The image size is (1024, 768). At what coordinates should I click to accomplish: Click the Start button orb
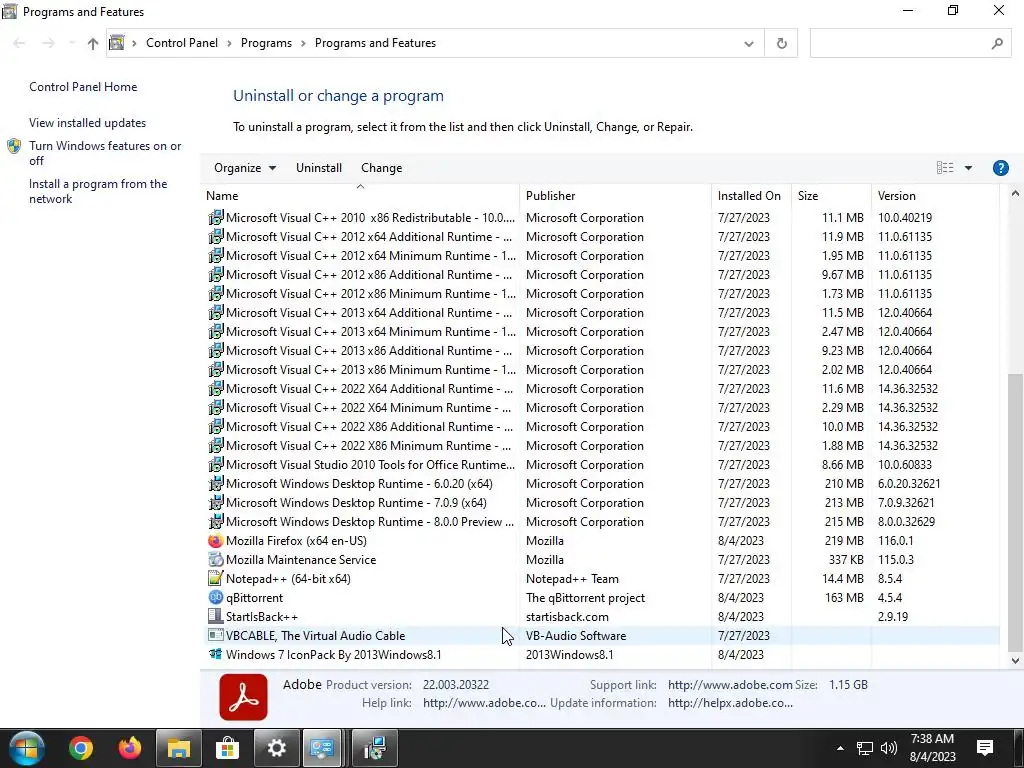click(x=26, y=748)
